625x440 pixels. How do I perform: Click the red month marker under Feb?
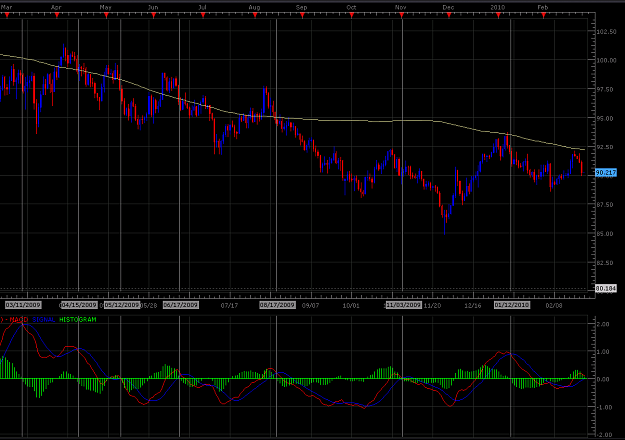pyautogui.click(x=544, y=15)
